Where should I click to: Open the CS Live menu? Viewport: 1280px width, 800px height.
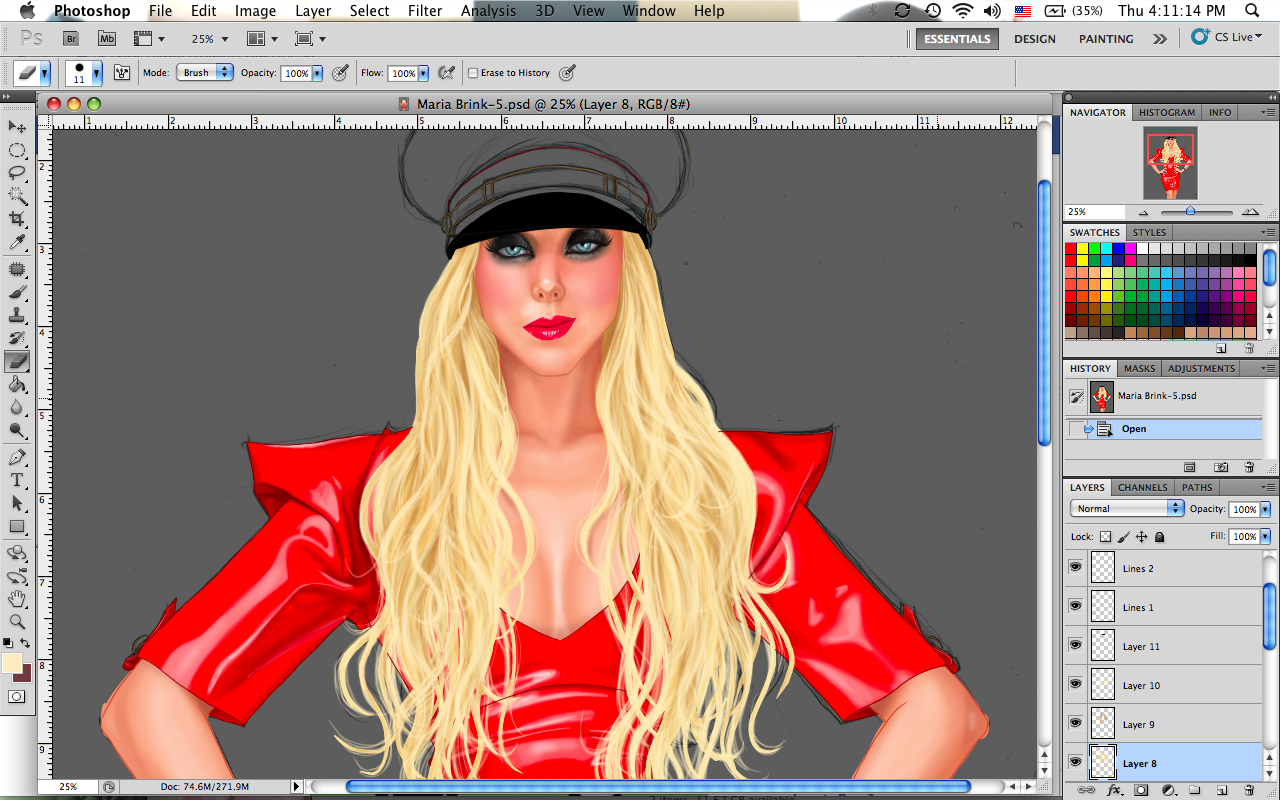pyautogui.click(x=1228, y=38)
